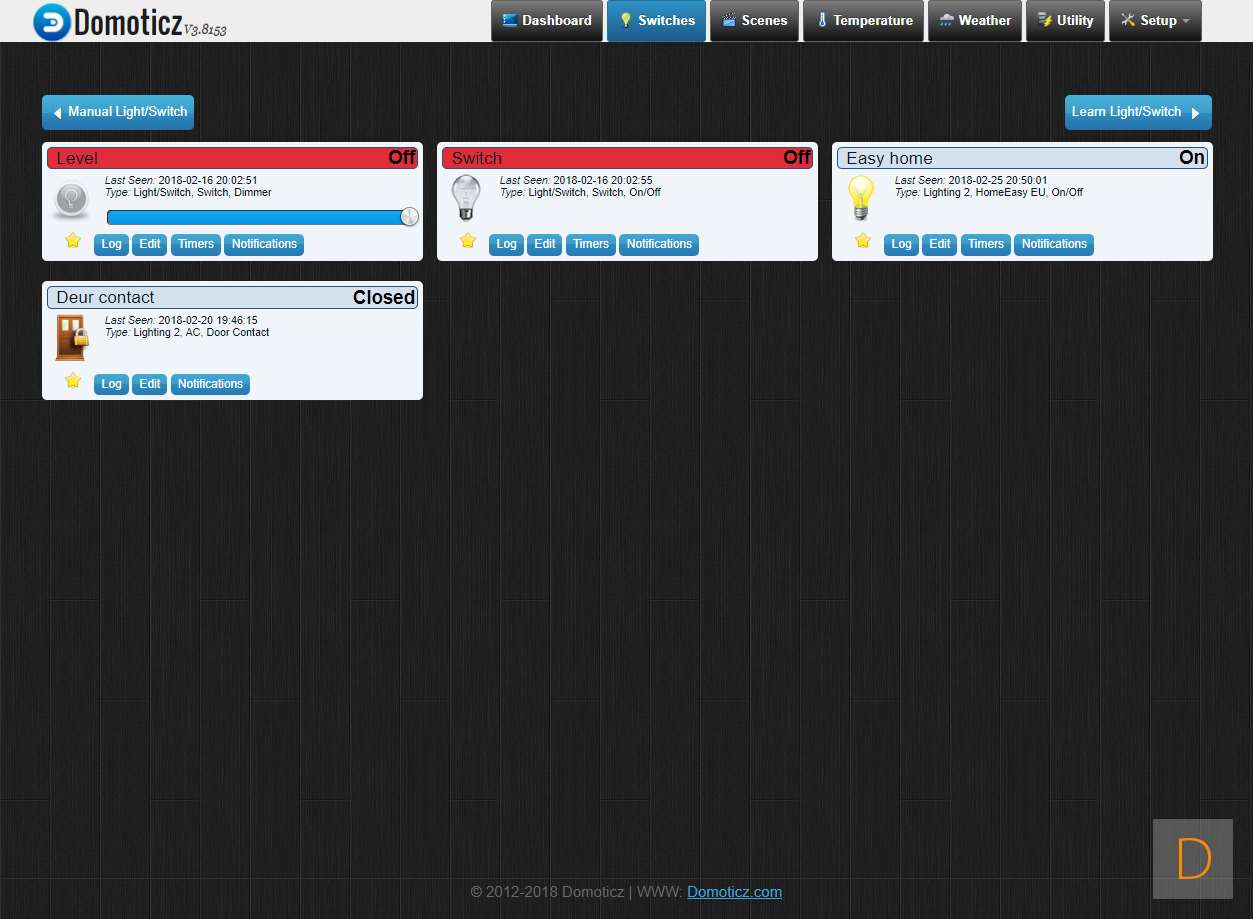Visit the Domoticz.com footer link
Viewport: 1253px width, 919px height.
click(x=734, y=892)
